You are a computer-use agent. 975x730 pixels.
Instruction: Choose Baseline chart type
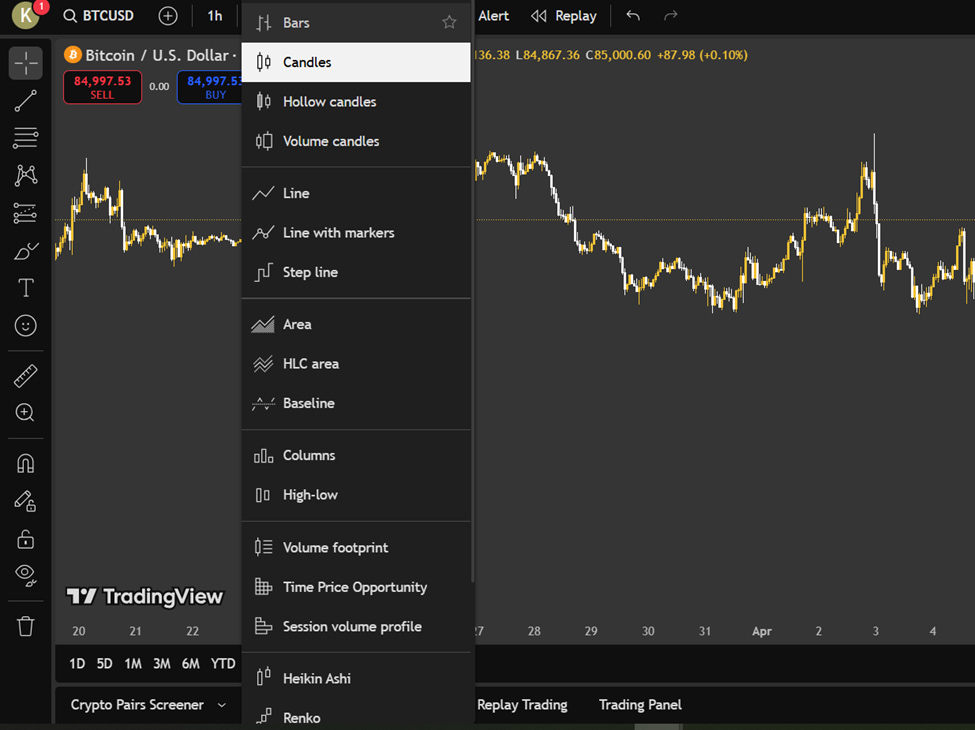356,403
